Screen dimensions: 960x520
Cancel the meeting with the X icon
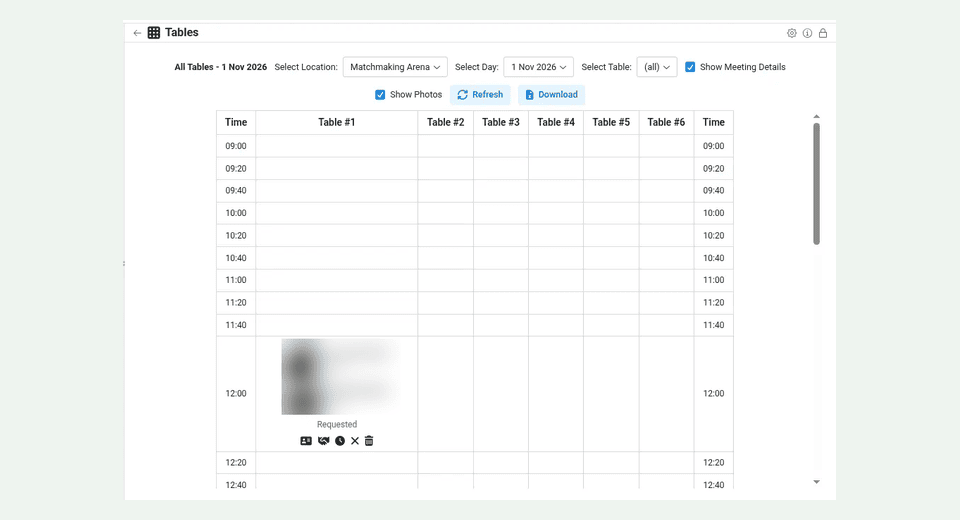coord(355,441)
